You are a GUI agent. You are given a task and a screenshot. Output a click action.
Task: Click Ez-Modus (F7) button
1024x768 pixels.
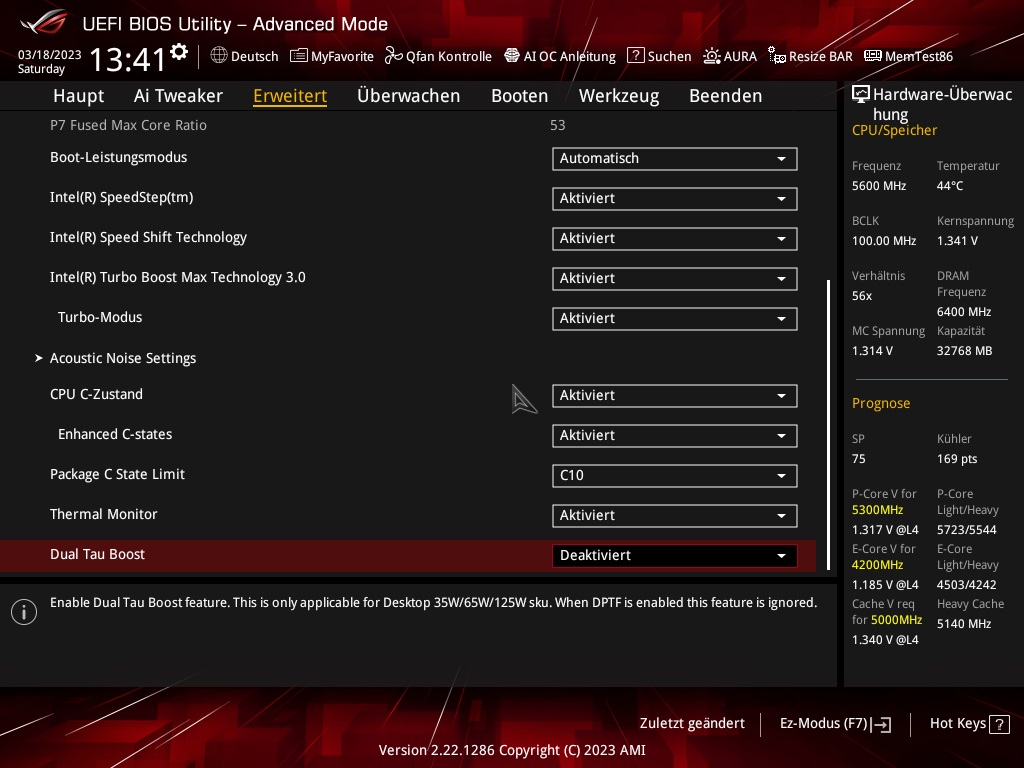835,724
